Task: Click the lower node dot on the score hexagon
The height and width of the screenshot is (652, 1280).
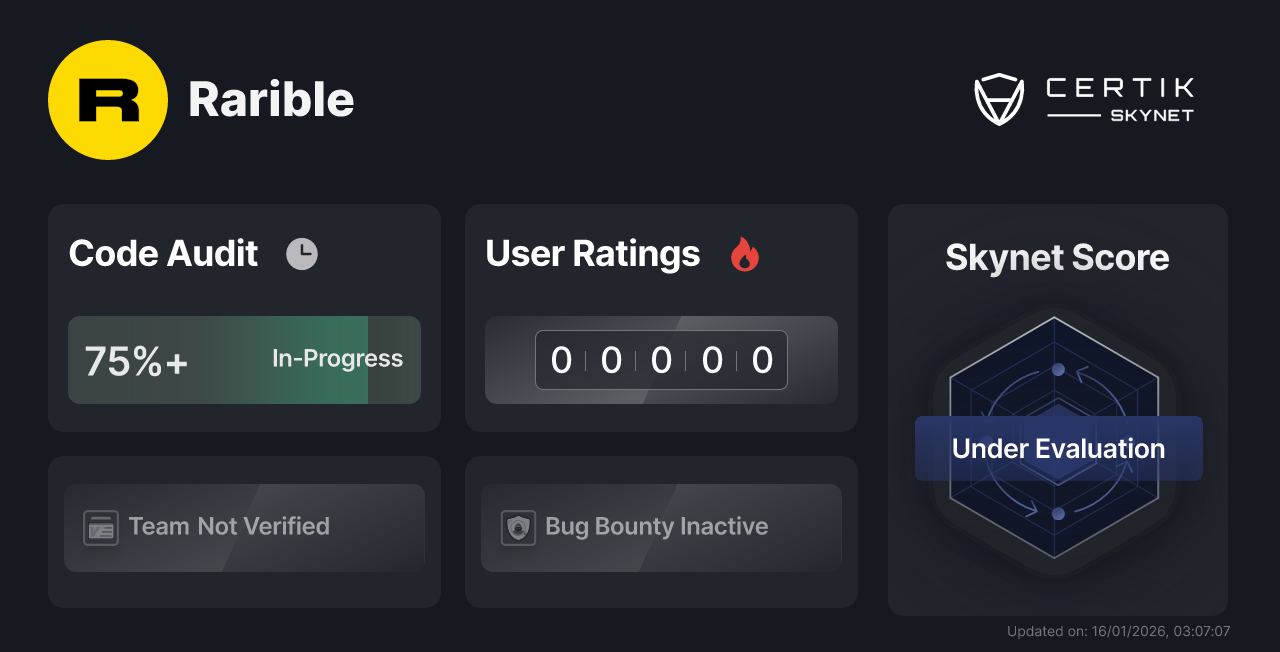Action: point(1057,514)
